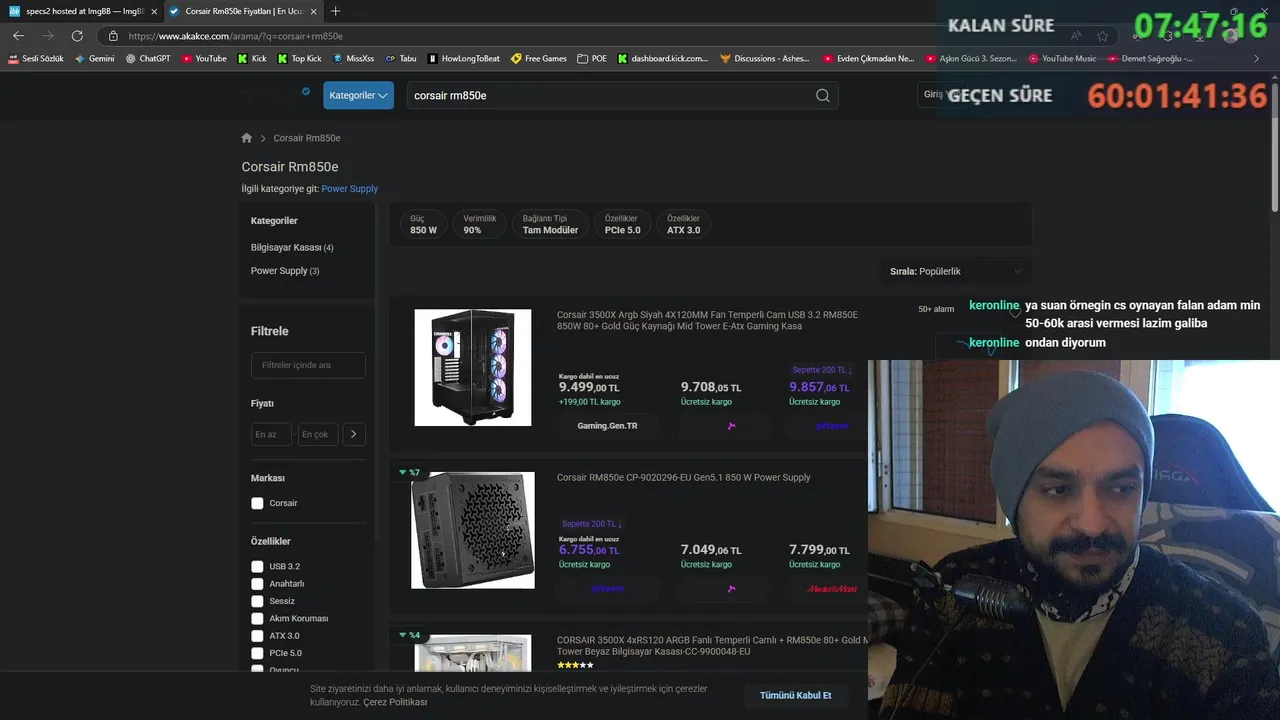Open MissXss bookmark
The height and width of the screenshot is (720, 1280).
point(353,59)
